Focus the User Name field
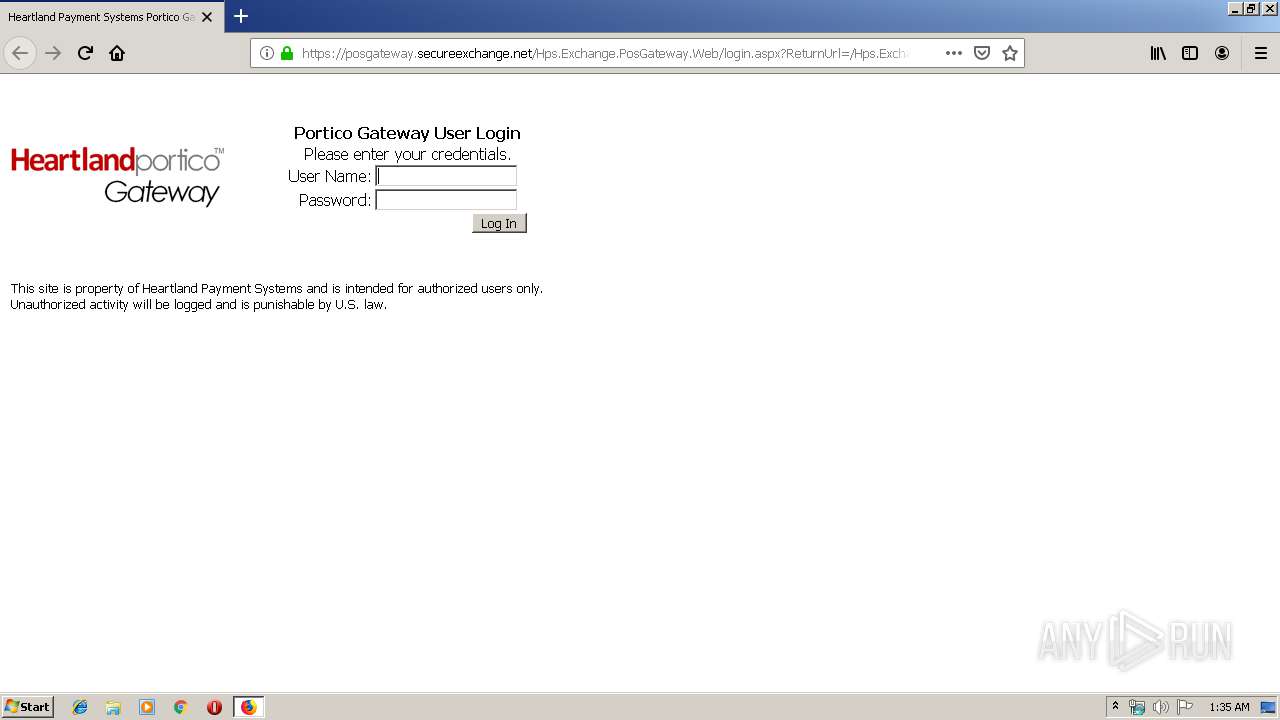Image resolution: width=1280 pixels, height=720 pixels. (x=446, y=176)
